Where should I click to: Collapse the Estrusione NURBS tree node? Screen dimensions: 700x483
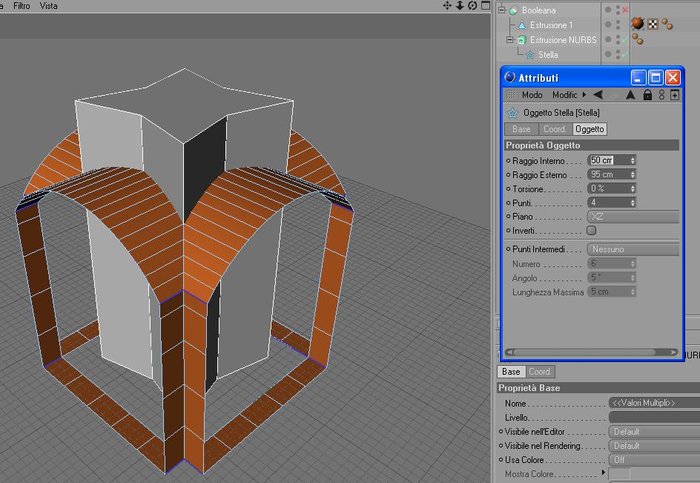509,40
